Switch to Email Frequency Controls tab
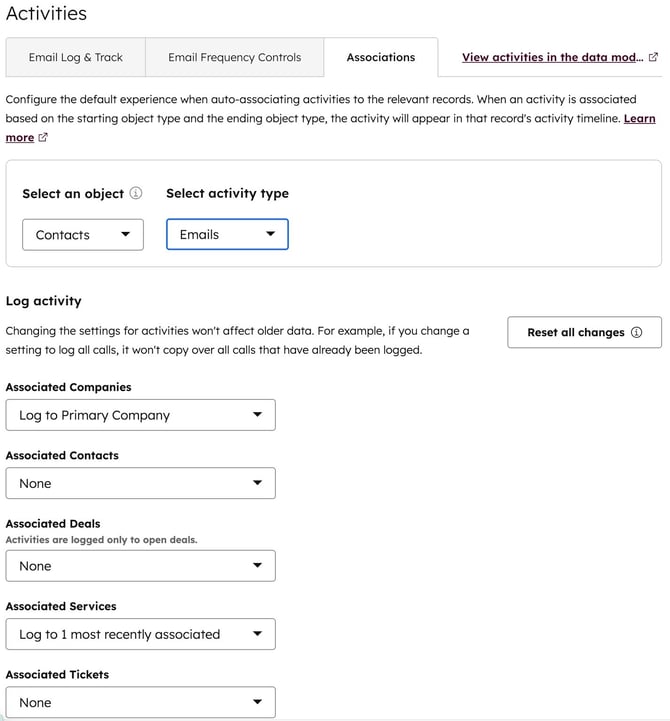This screenshot has height=721, width=670. [234, 58]
